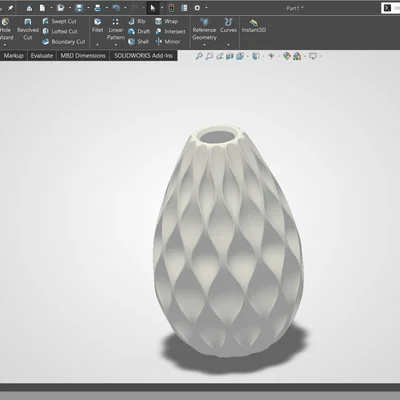The image size is (400, 400).
Task: Click the Apply Scene icon
Action: [x=297, y=56]
